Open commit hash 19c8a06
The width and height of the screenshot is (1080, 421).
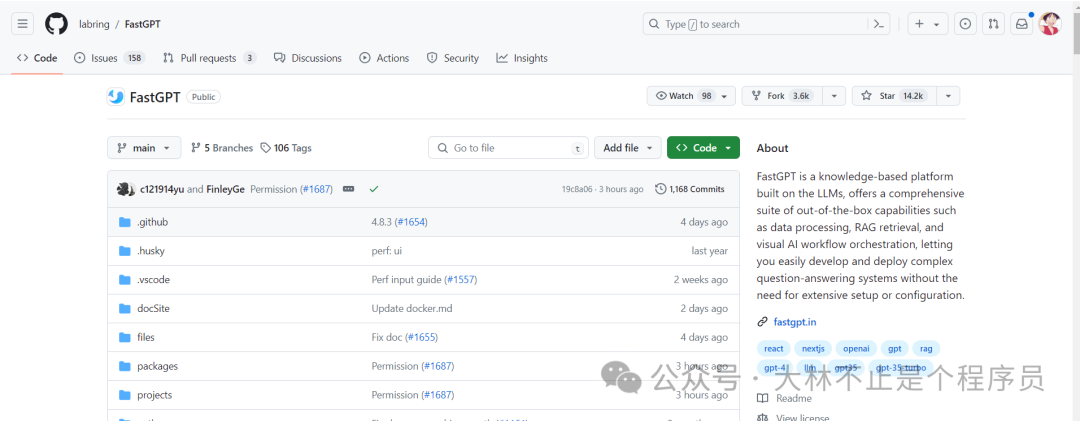[x=579, y=189]
